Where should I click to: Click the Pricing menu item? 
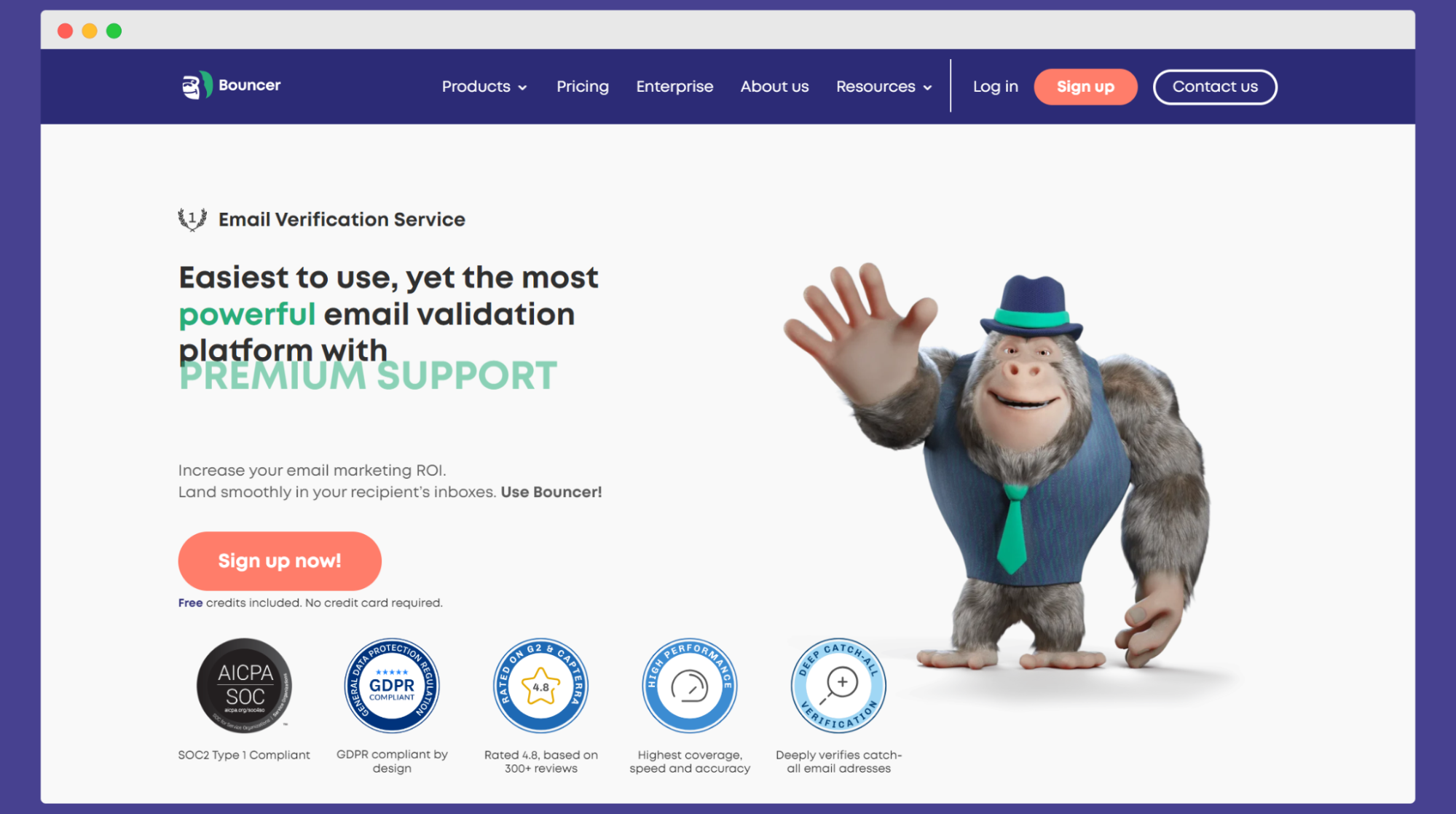coord(582,86)
